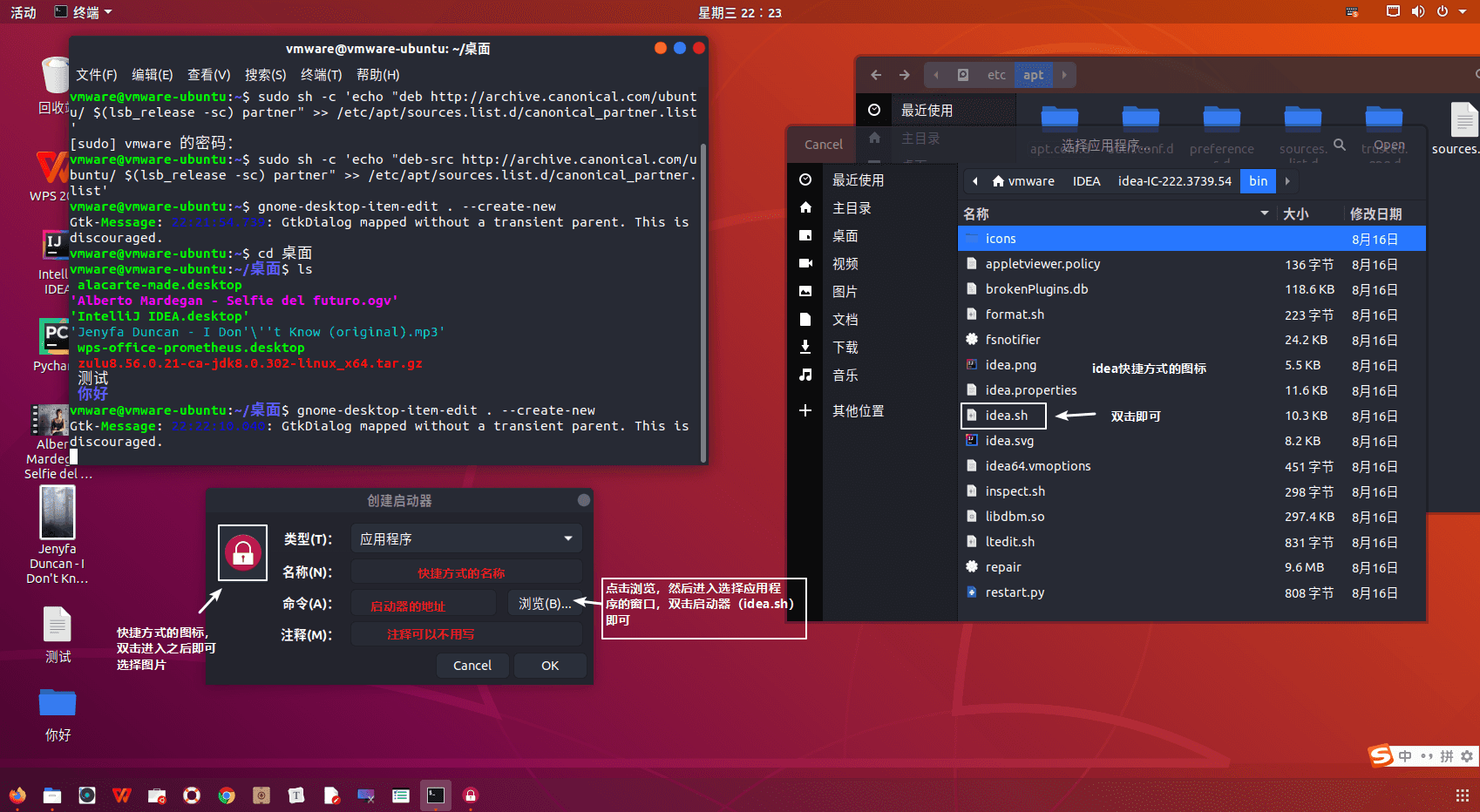Launch Rhythmbox music player from dock
The image size is (1480, 812).
tap(87, 795)
